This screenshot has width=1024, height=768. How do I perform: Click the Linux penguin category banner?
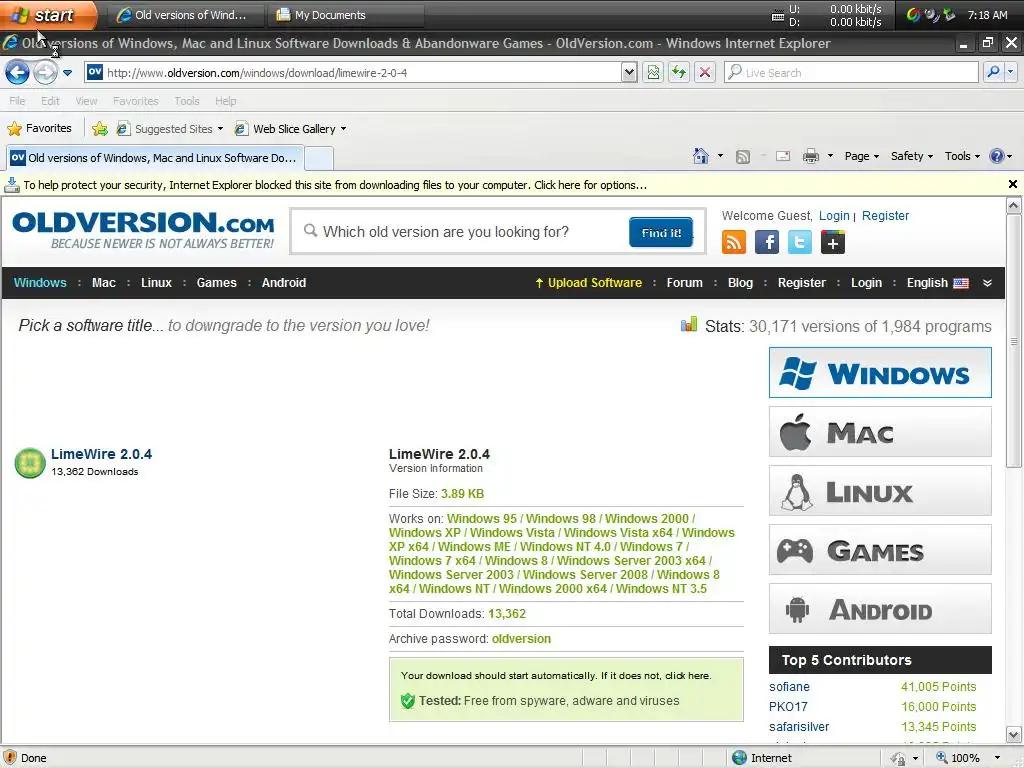pos(880,490)
